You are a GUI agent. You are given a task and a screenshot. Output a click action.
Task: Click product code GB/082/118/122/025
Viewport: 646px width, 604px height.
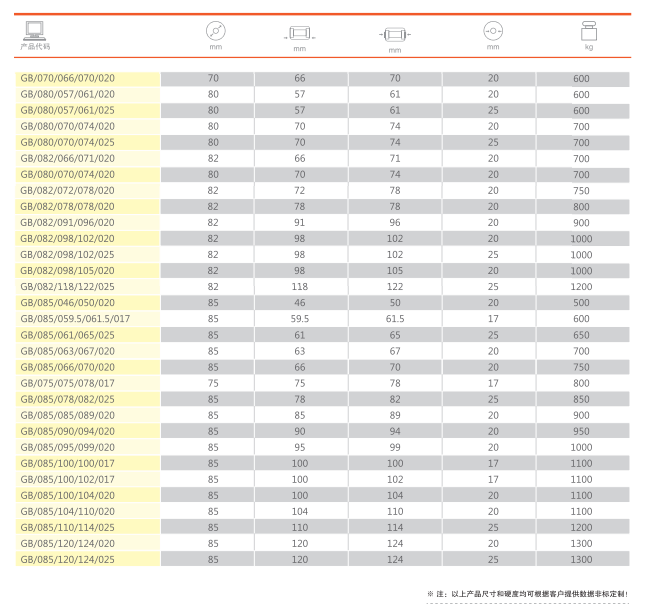[68, 286]
